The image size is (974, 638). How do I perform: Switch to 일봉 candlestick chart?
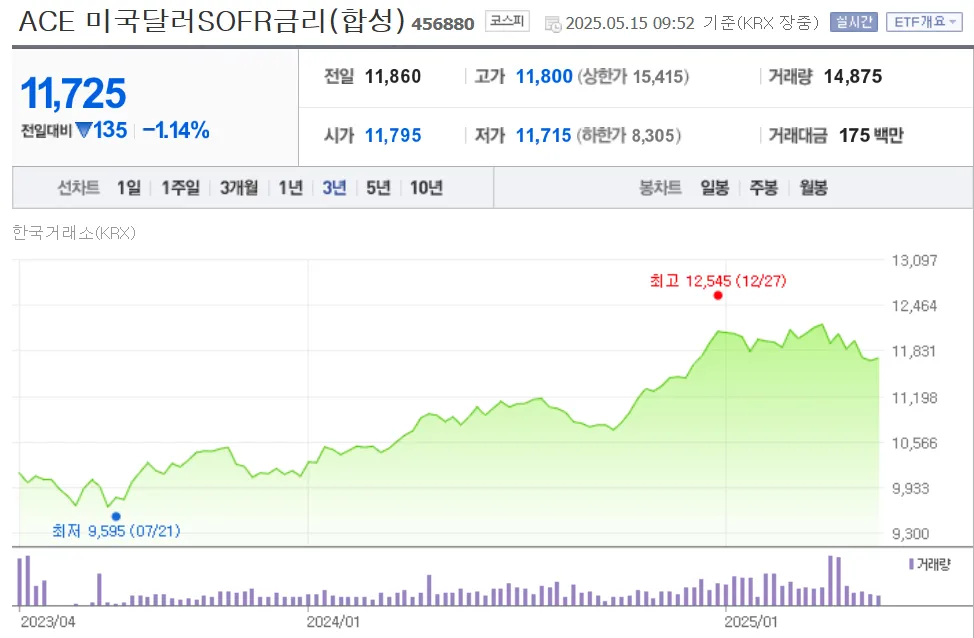[x=714, y=188]
